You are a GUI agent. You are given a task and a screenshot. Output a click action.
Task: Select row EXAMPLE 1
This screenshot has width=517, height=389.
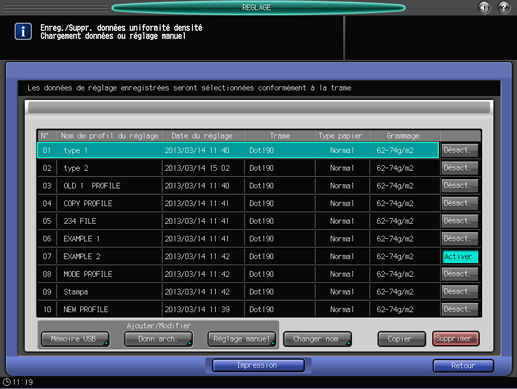tap(238, 239)
